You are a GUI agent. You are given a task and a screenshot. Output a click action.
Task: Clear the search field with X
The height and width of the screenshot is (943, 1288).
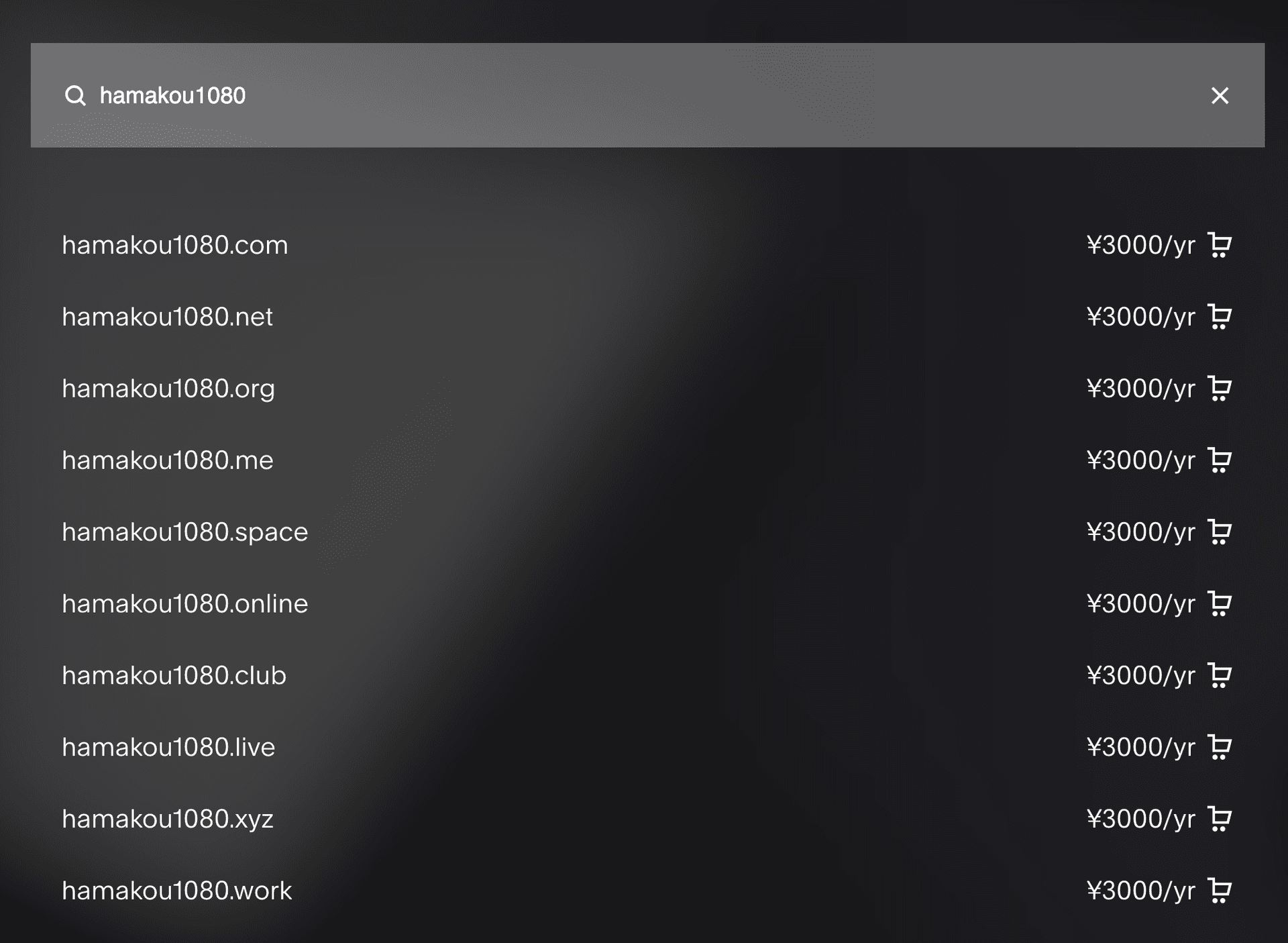tap(1220, 96)
